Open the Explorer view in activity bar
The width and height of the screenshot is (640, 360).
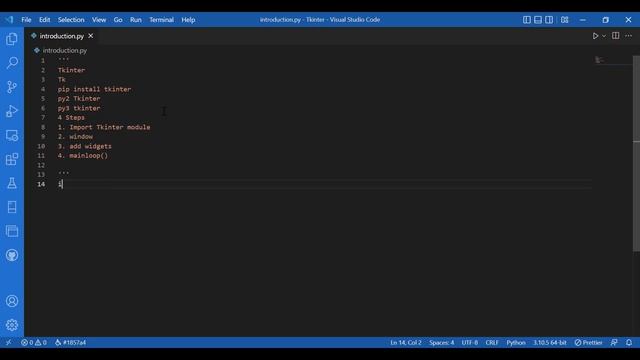12,39
